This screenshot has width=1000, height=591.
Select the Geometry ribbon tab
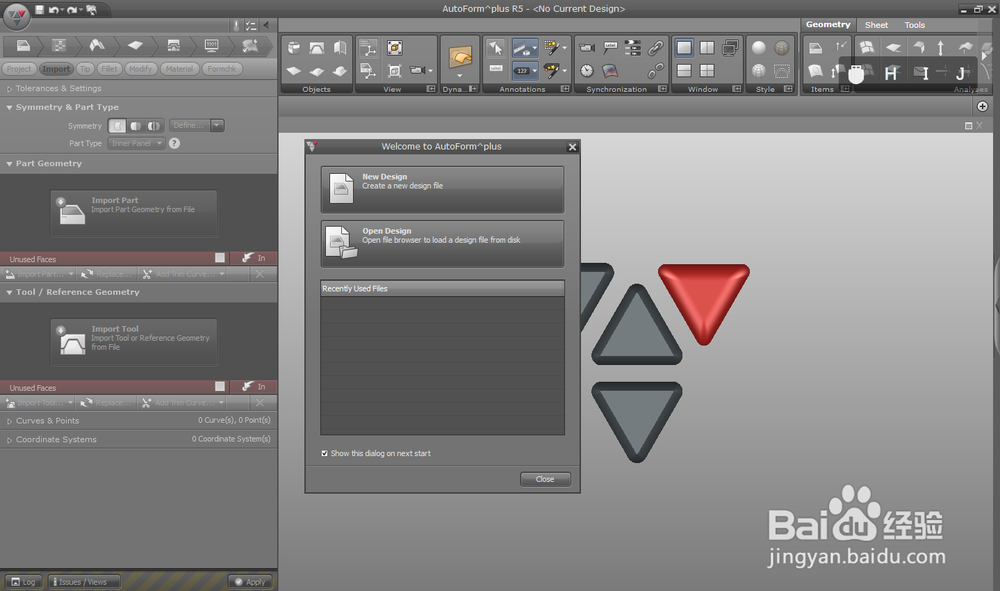tap(828, 24)
